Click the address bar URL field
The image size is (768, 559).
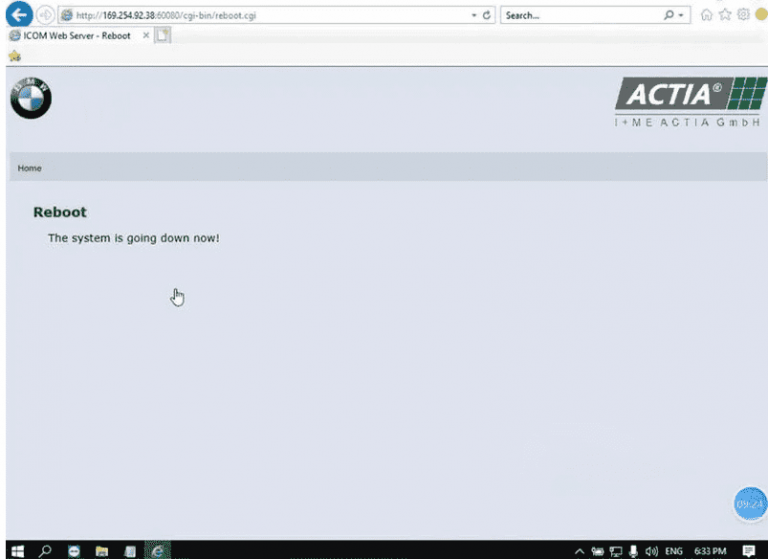(x=260, y=15)
